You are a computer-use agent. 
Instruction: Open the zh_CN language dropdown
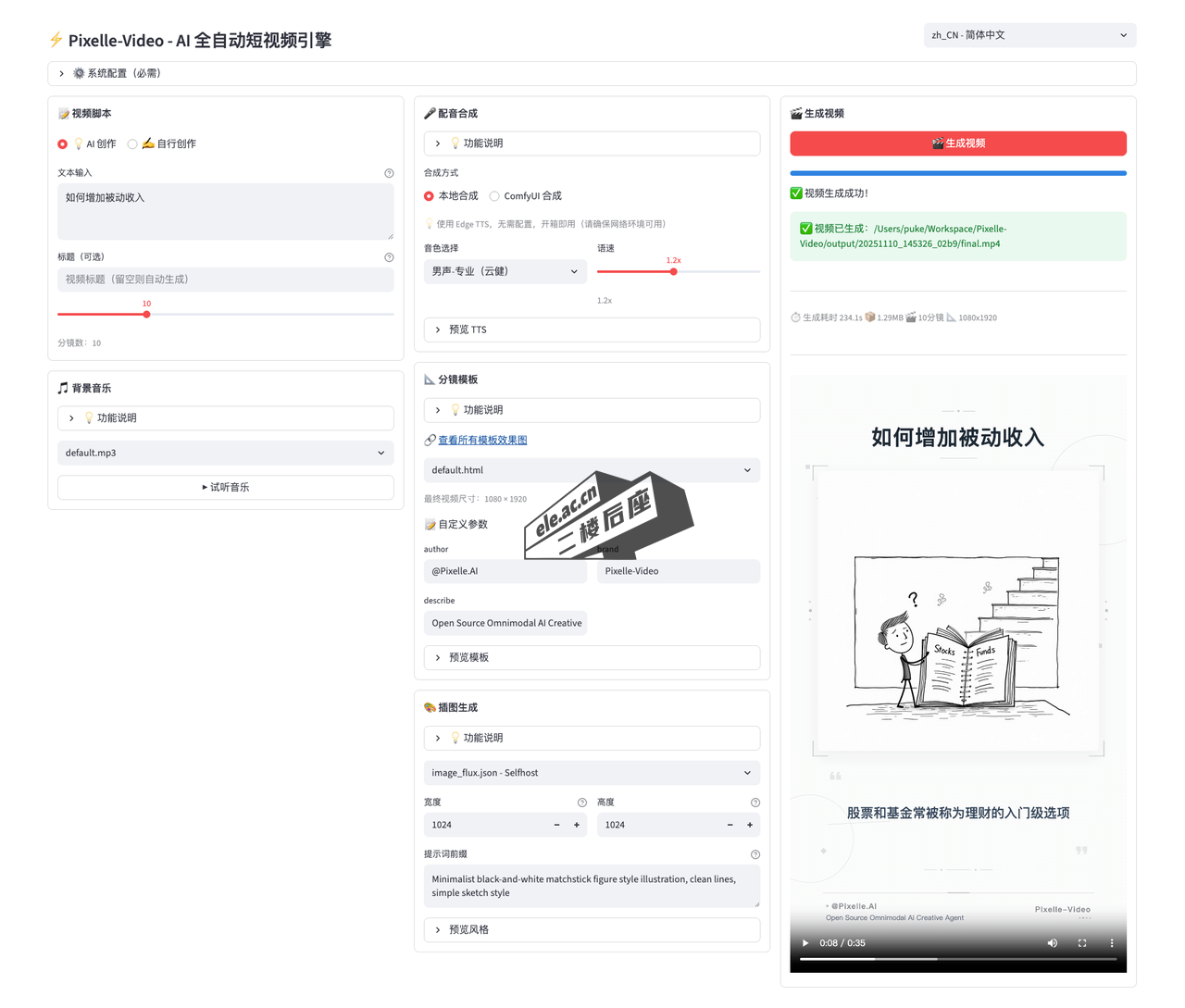[x=1029, y=35]
